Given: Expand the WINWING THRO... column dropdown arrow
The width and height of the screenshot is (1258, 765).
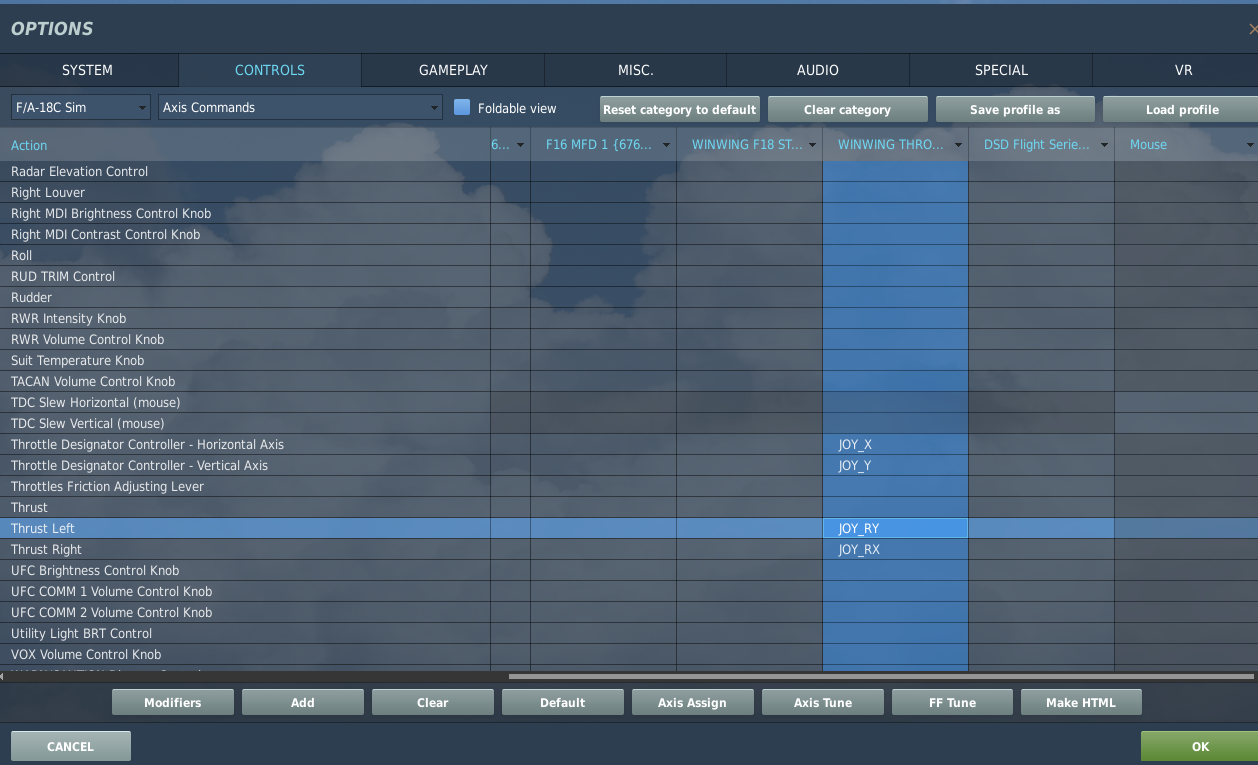Looking at the screenshot, I should [x=958, y=145].
